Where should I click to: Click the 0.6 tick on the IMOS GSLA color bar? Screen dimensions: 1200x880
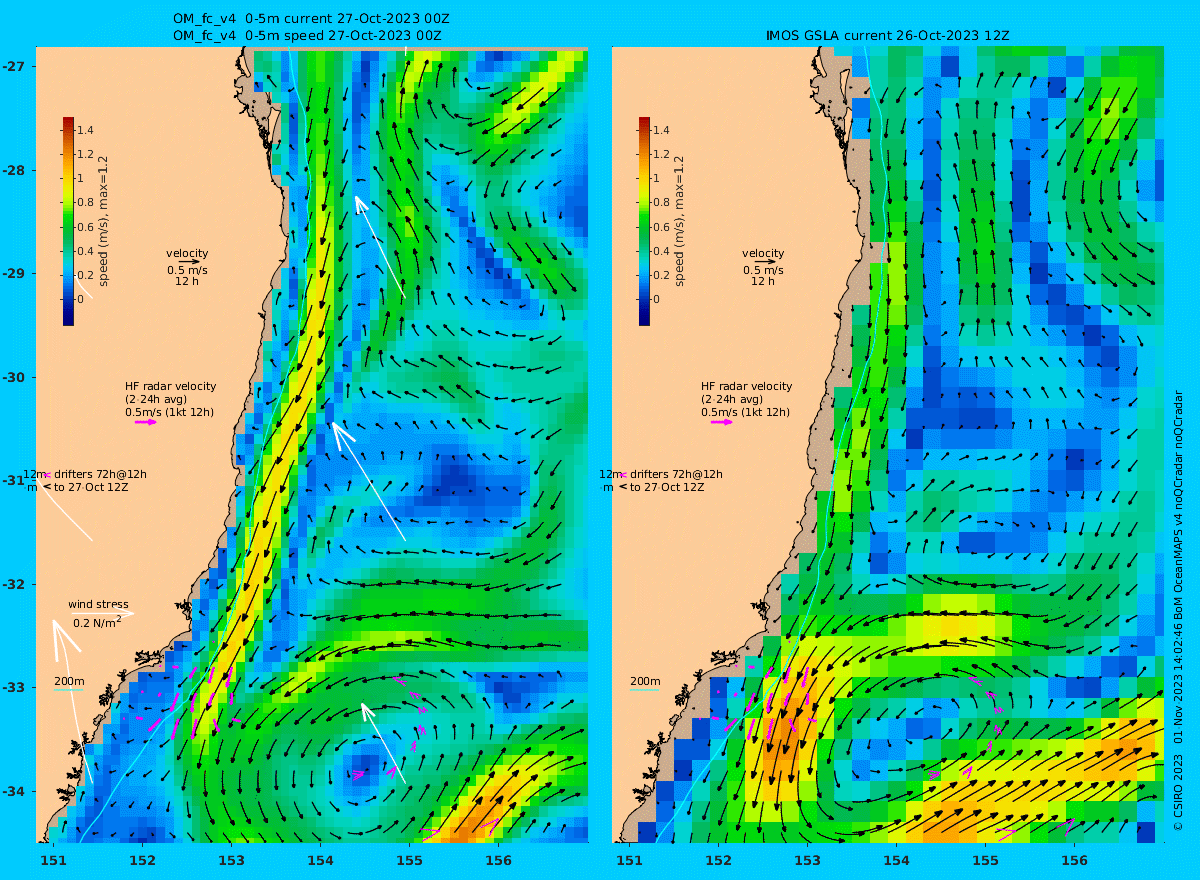662,227
